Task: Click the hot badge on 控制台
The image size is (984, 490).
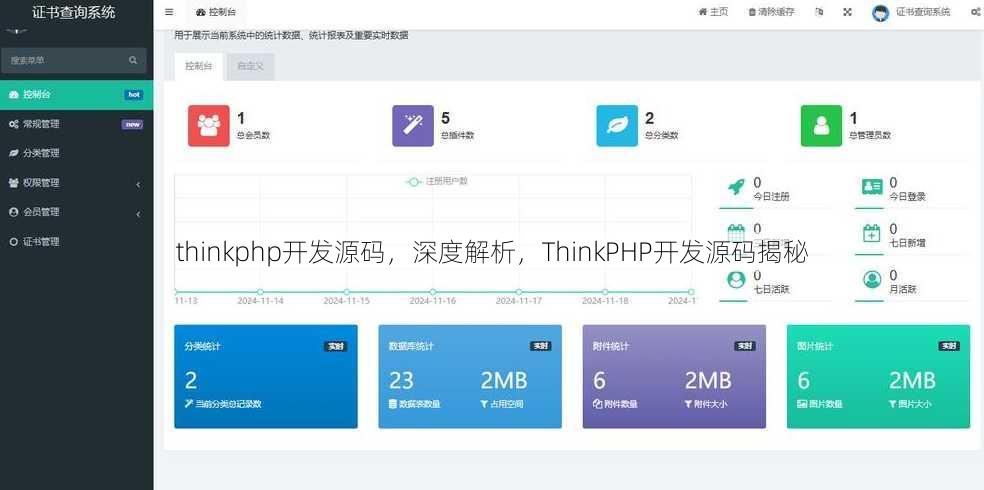Action: click(134, 95)
